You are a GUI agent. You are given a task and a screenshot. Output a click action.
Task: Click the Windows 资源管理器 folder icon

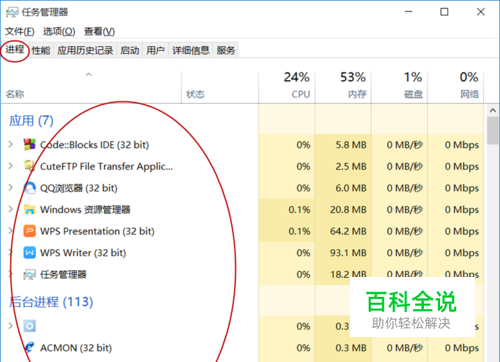click(x=29, y=209)
